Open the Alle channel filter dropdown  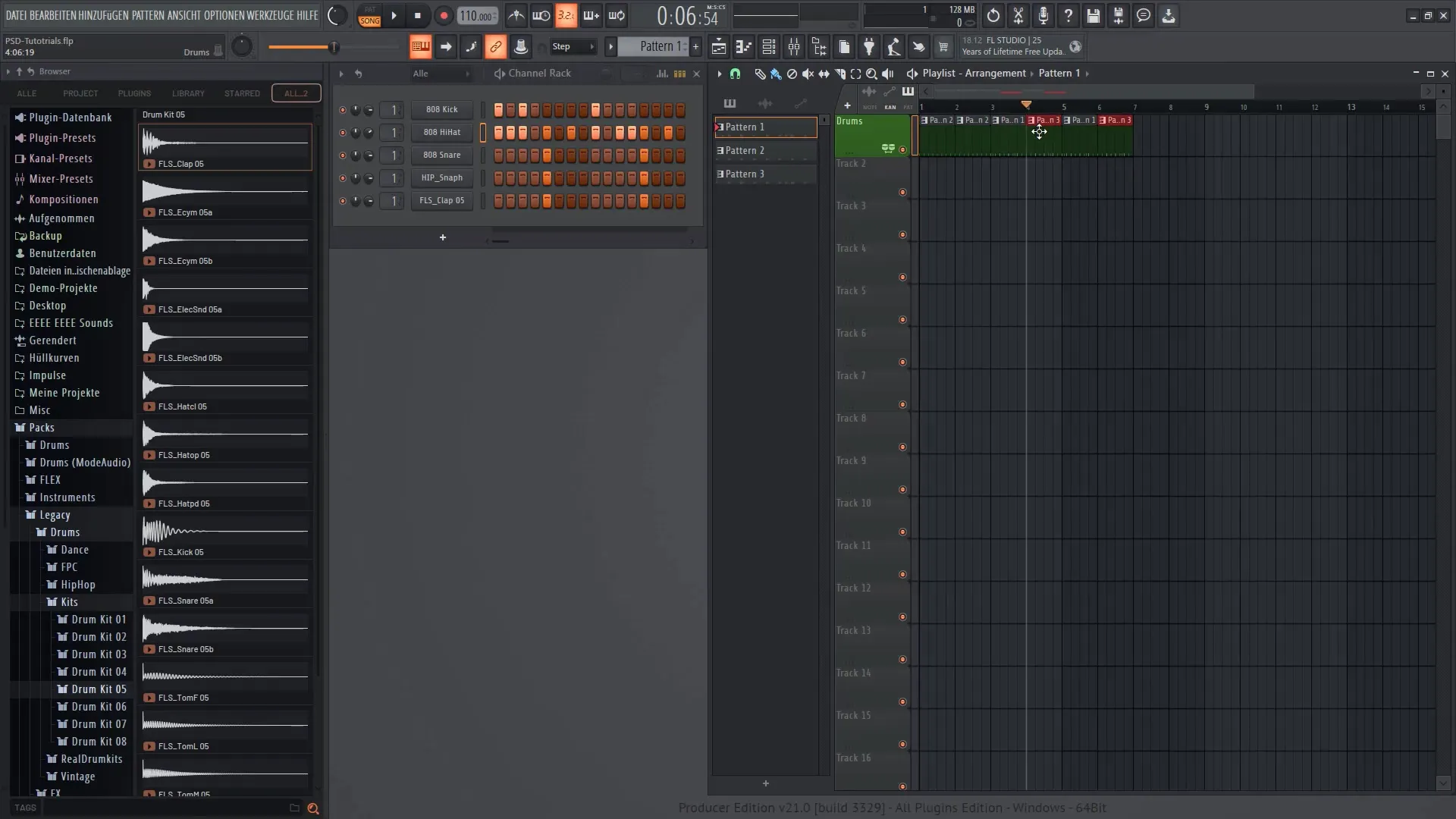(441, 74)
